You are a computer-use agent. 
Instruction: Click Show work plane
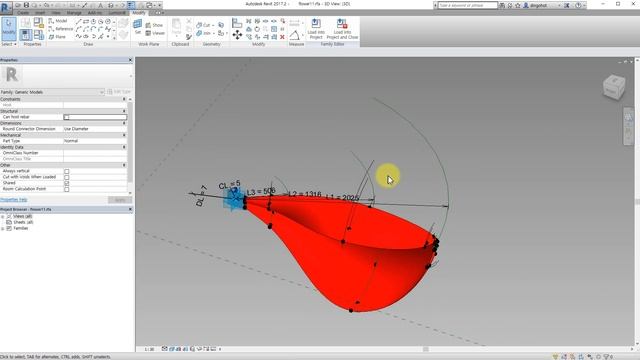(154, 25)
